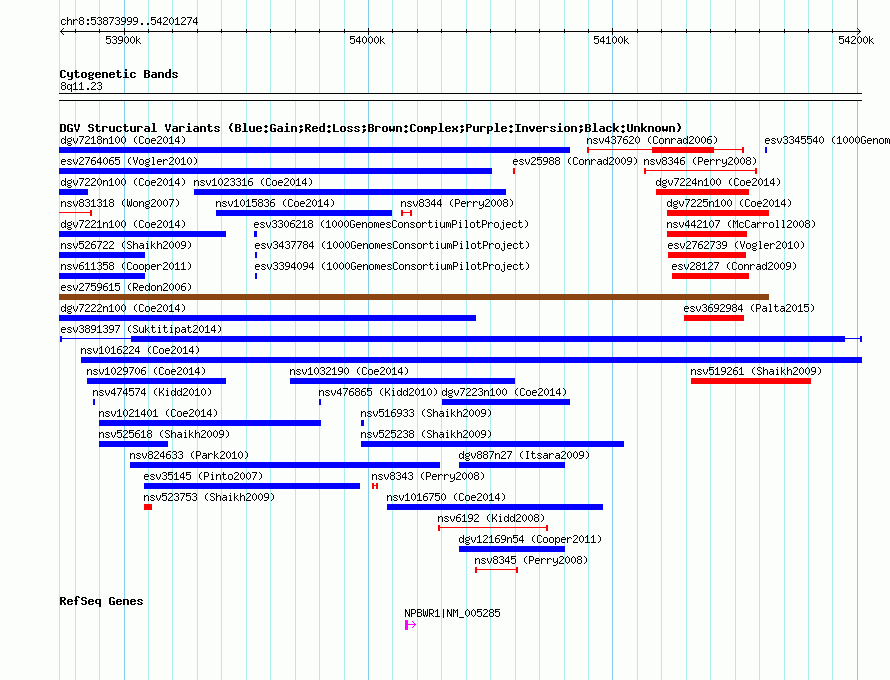Open nsv519261 (Shaikh2009) loss variant
This screenshot has width=890, height=680.
pyautogui.click(x=751, y=381)
